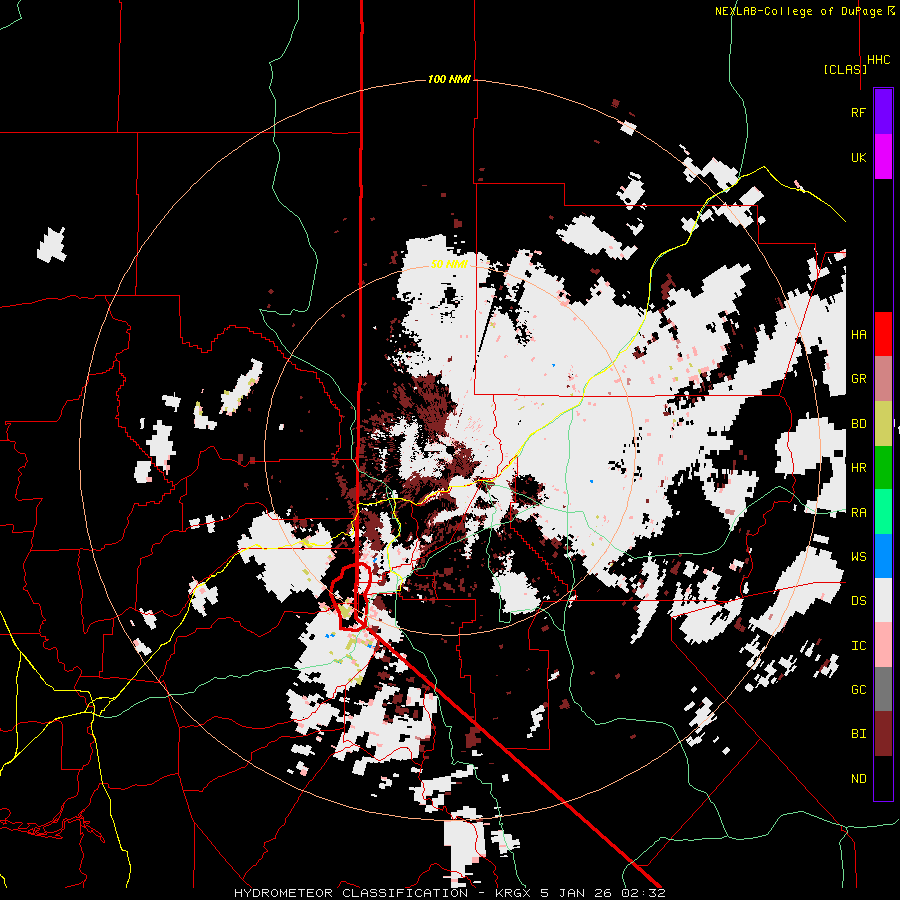Click the GC gray legend swatch
The height and width of the screenshot is (900, 900).
click(x=883, y=689)
